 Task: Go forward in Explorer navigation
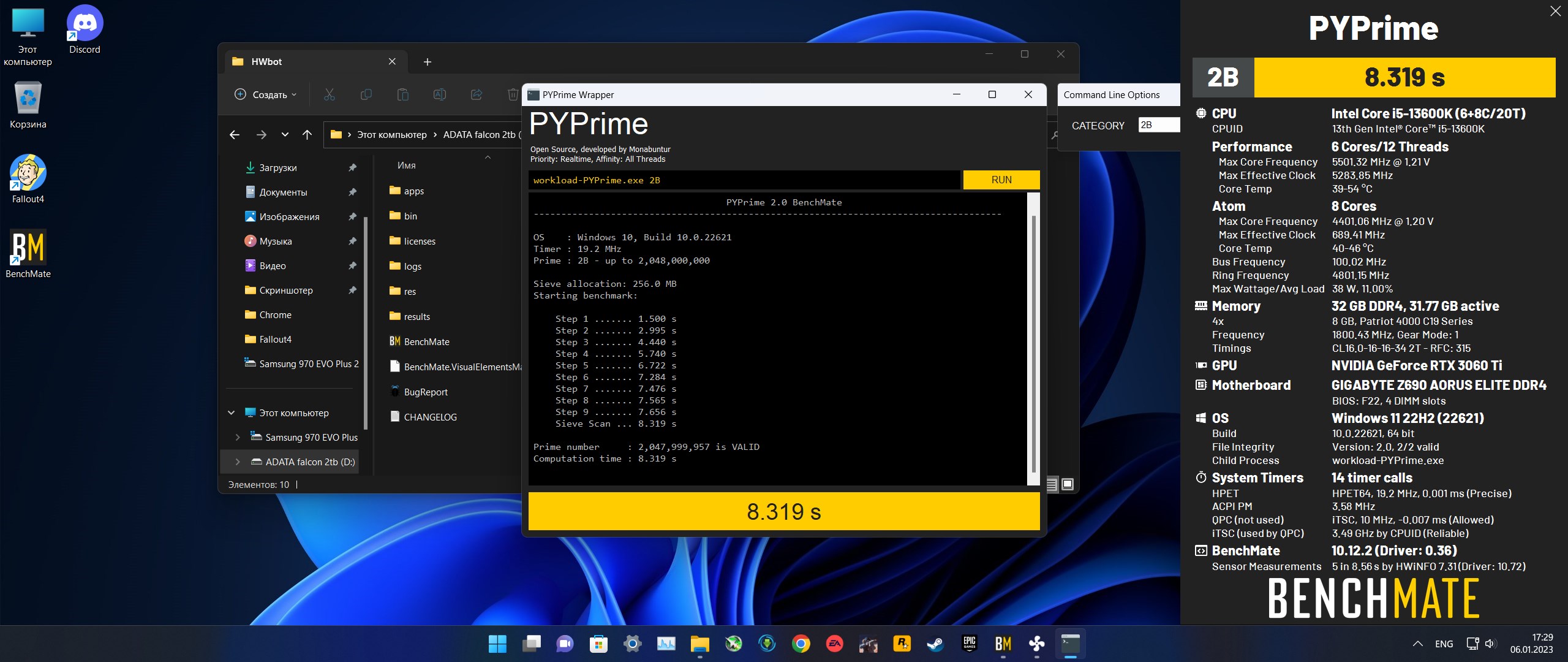pos(262,135)
